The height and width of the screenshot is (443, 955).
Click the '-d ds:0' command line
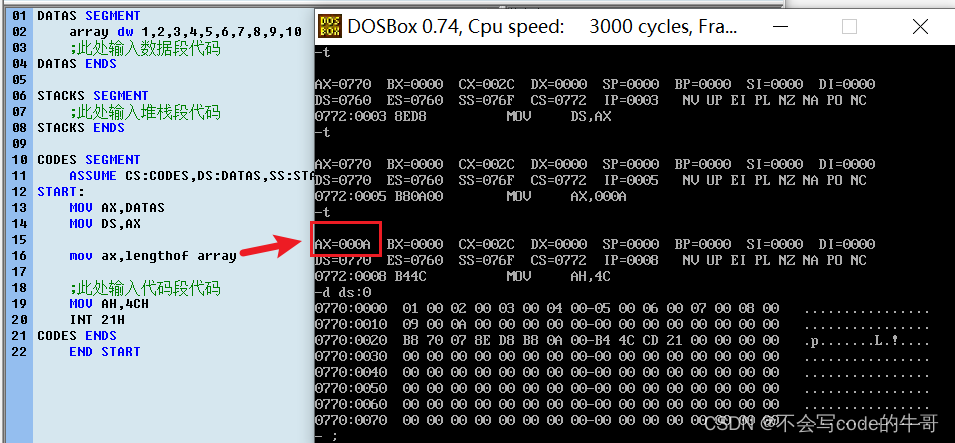(343, 292)
